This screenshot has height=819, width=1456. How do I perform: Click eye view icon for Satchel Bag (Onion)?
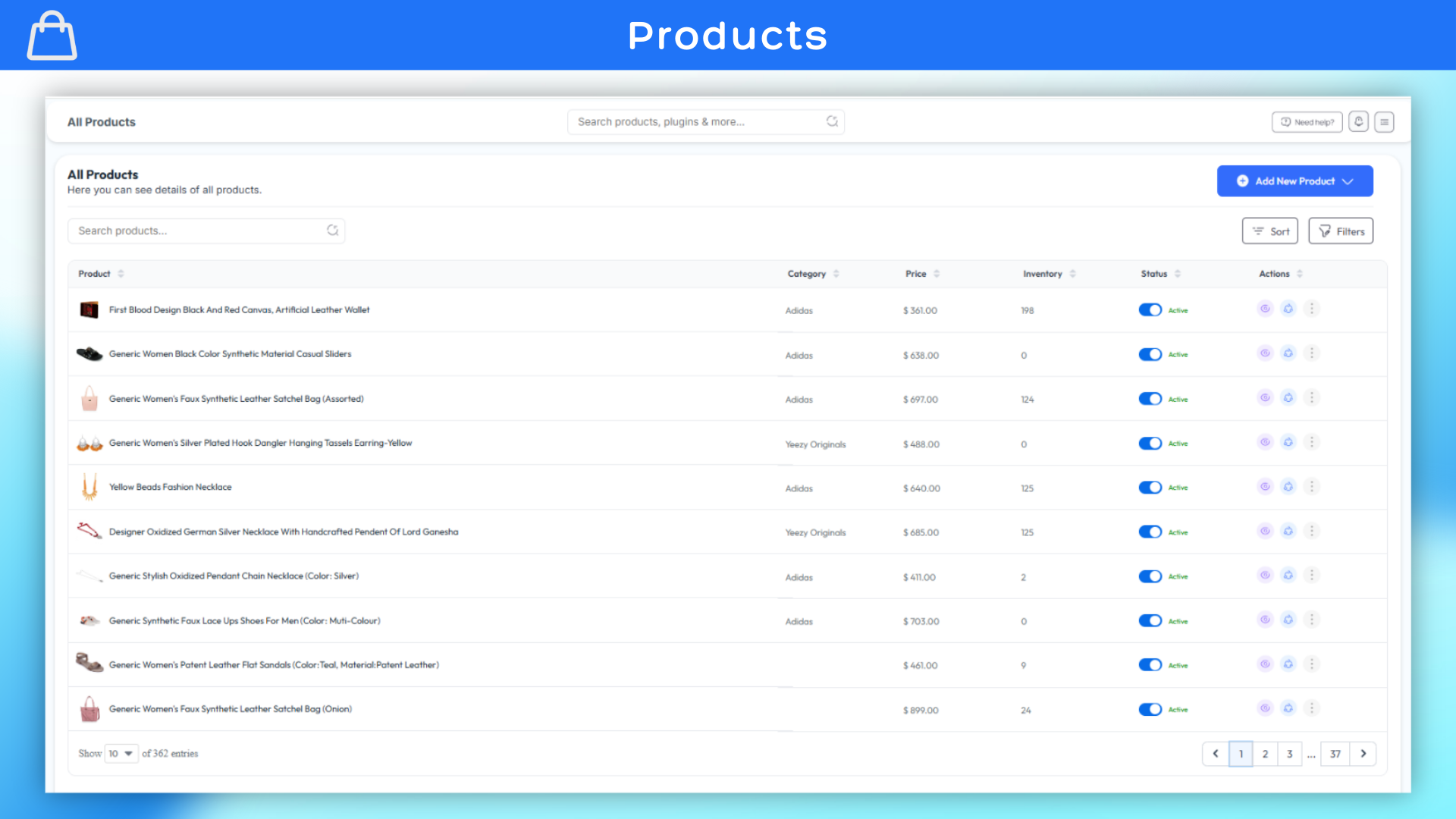coord(1265,708)
